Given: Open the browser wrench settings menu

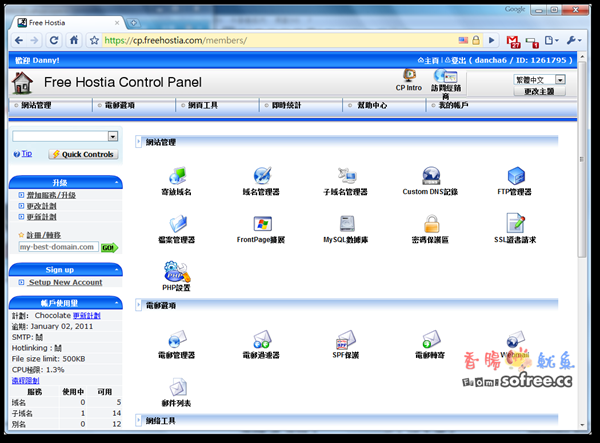Looking at the screenshot, I should point(574,41).
